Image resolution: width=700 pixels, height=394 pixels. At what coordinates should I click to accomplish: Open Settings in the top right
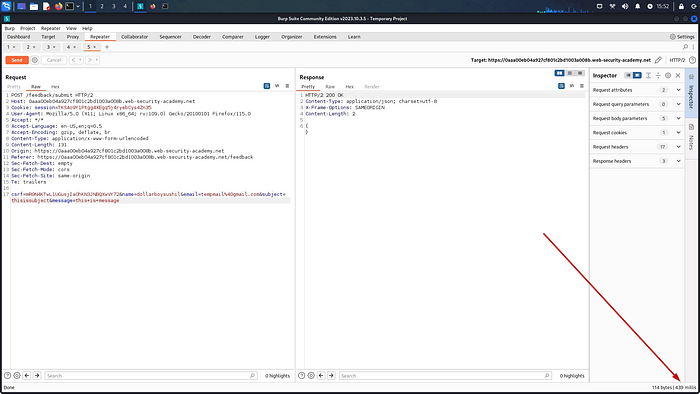tap(682, 37)
